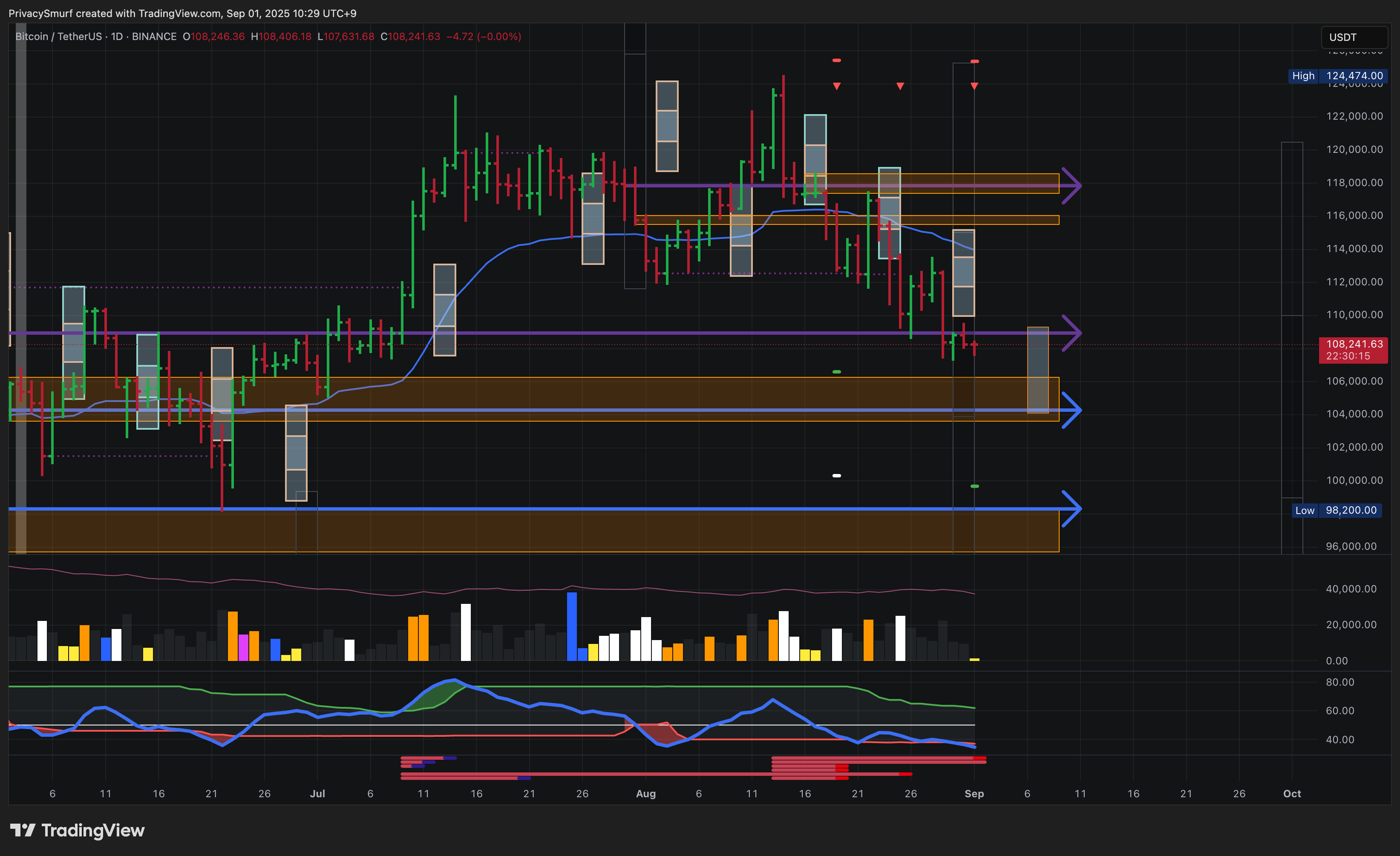Click the Aug label on the time axis

(x=645, y=793)
